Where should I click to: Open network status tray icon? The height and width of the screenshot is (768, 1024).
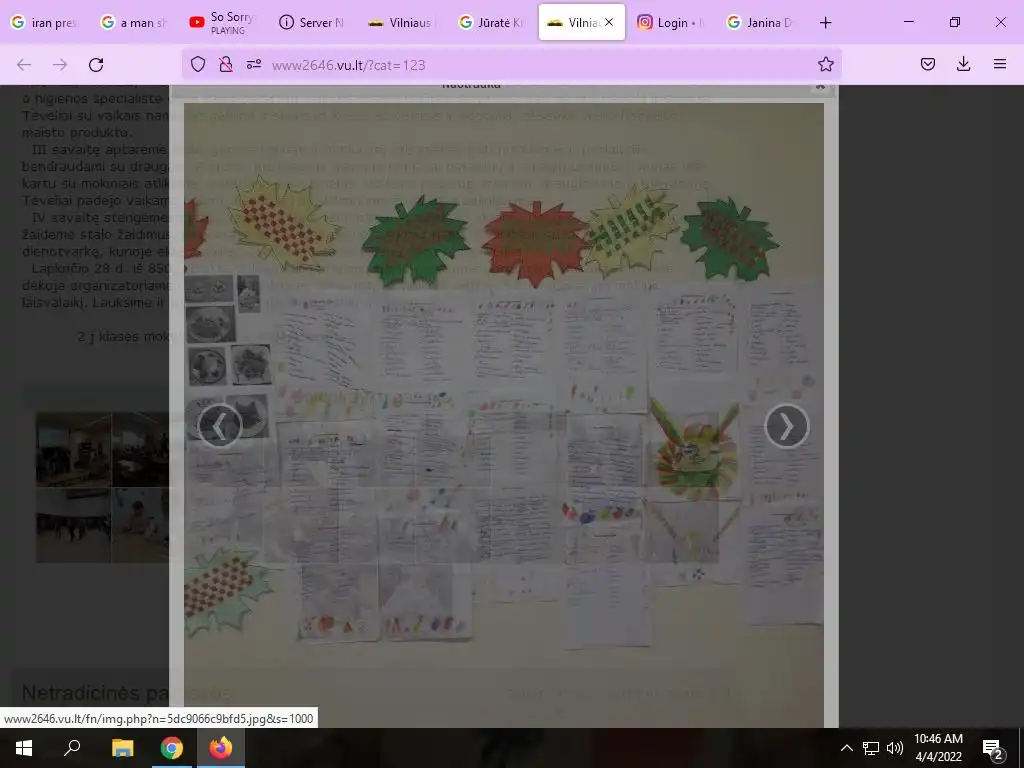pos(871,748)
